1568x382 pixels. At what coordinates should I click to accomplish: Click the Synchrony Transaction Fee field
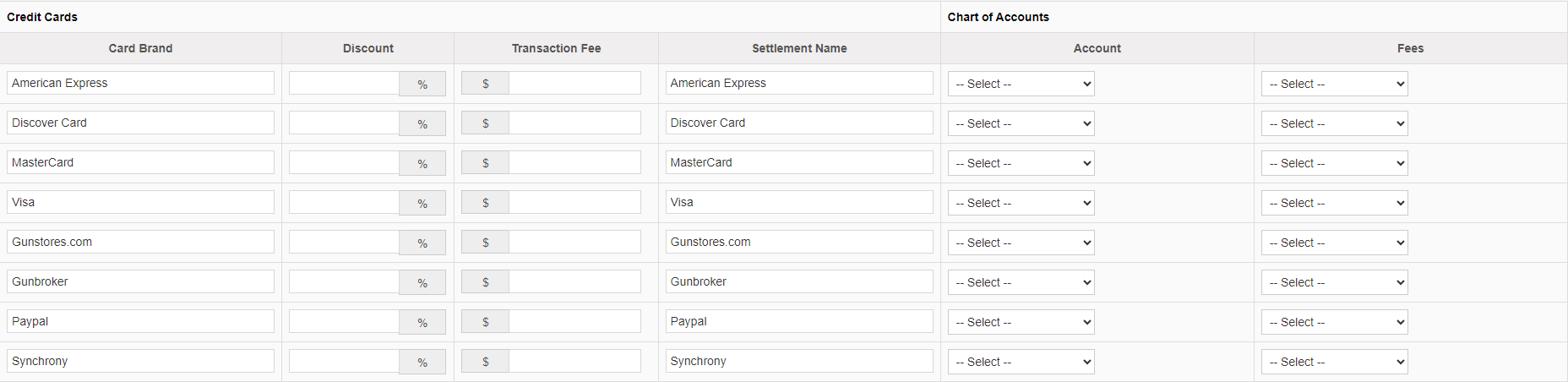574,361
